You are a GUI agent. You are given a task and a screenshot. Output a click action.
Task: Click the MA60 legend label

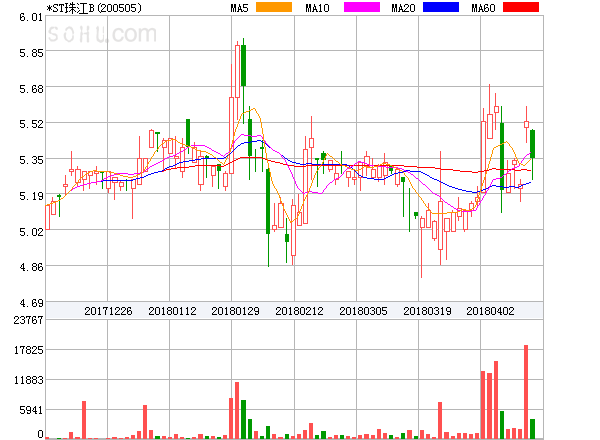[x=483, y=8]
